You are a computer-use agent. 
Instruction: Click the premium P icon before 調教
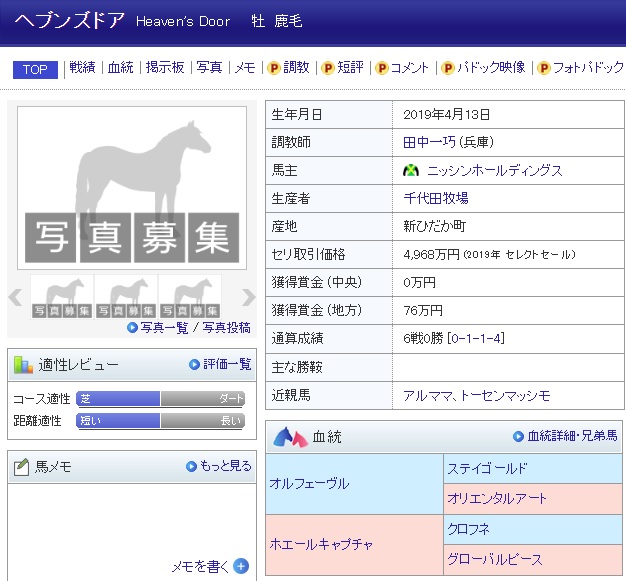(x=273, y=69)
